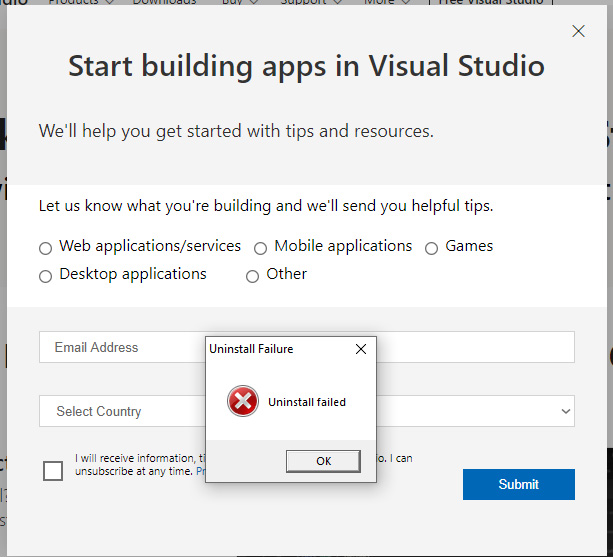Close the Uninstall Failure dialog
Screen dimensions: 613x557
[x=361, y=349]
